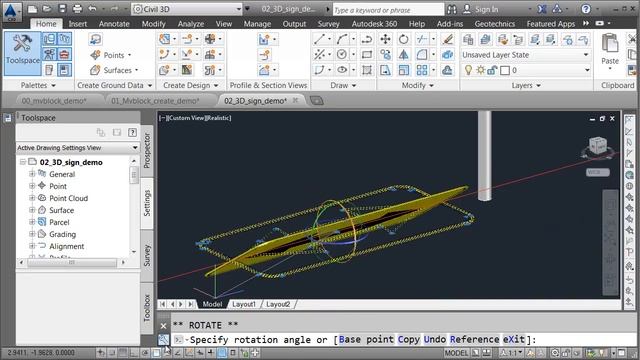Select the Mirror tool

403,54
